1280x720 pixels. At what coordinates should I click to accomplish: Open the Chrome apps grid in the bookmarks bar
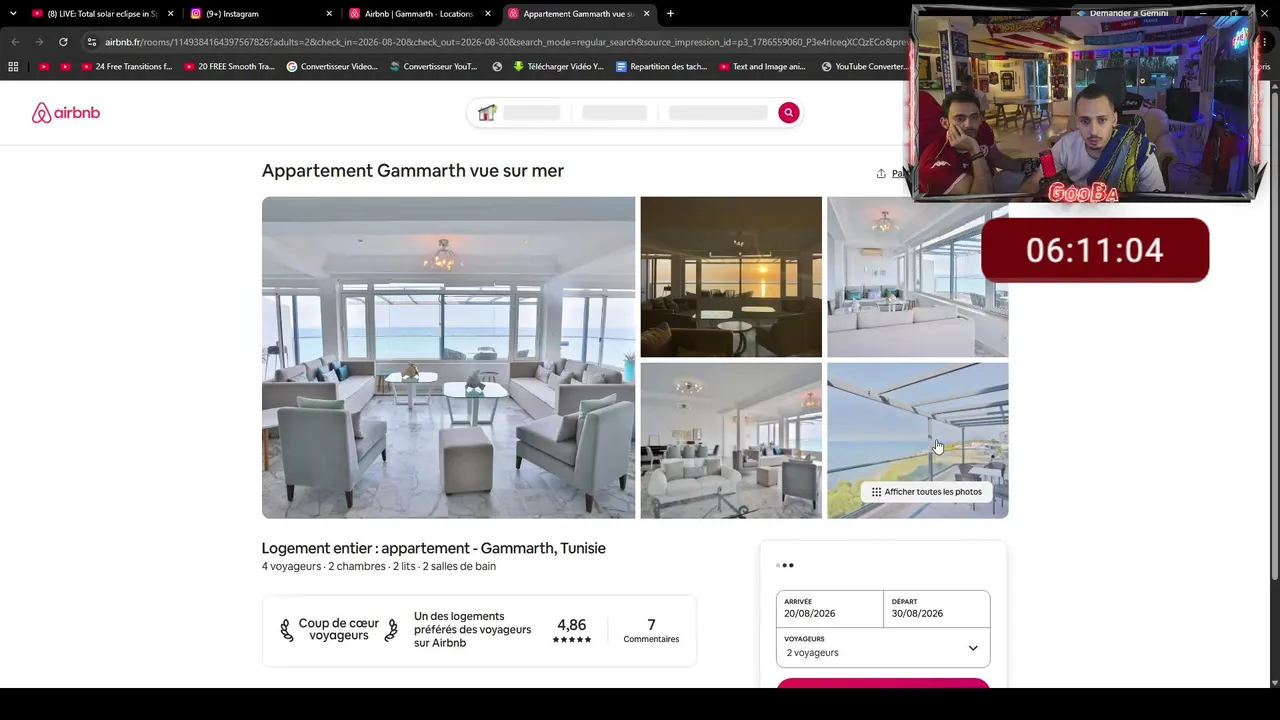click(13, 67)
